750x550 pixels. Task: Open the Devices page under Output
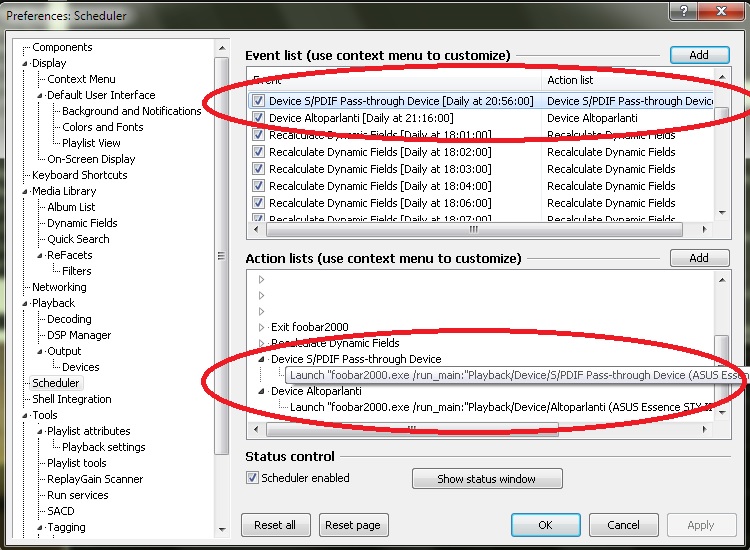pyautogui.click(x=81, y=367)
